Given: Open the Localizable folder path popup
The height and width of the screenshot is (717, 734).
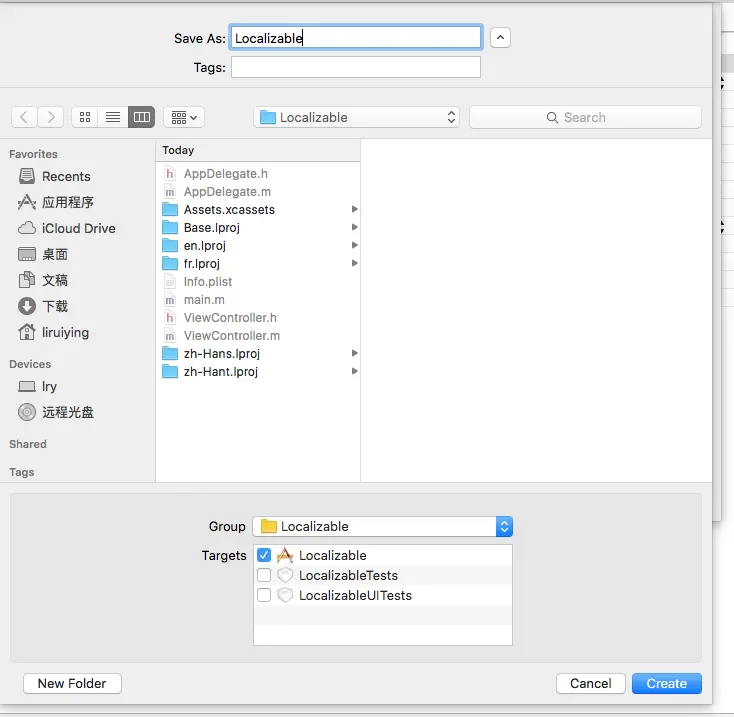Looking at the screenshot, I should coord(356,117).
